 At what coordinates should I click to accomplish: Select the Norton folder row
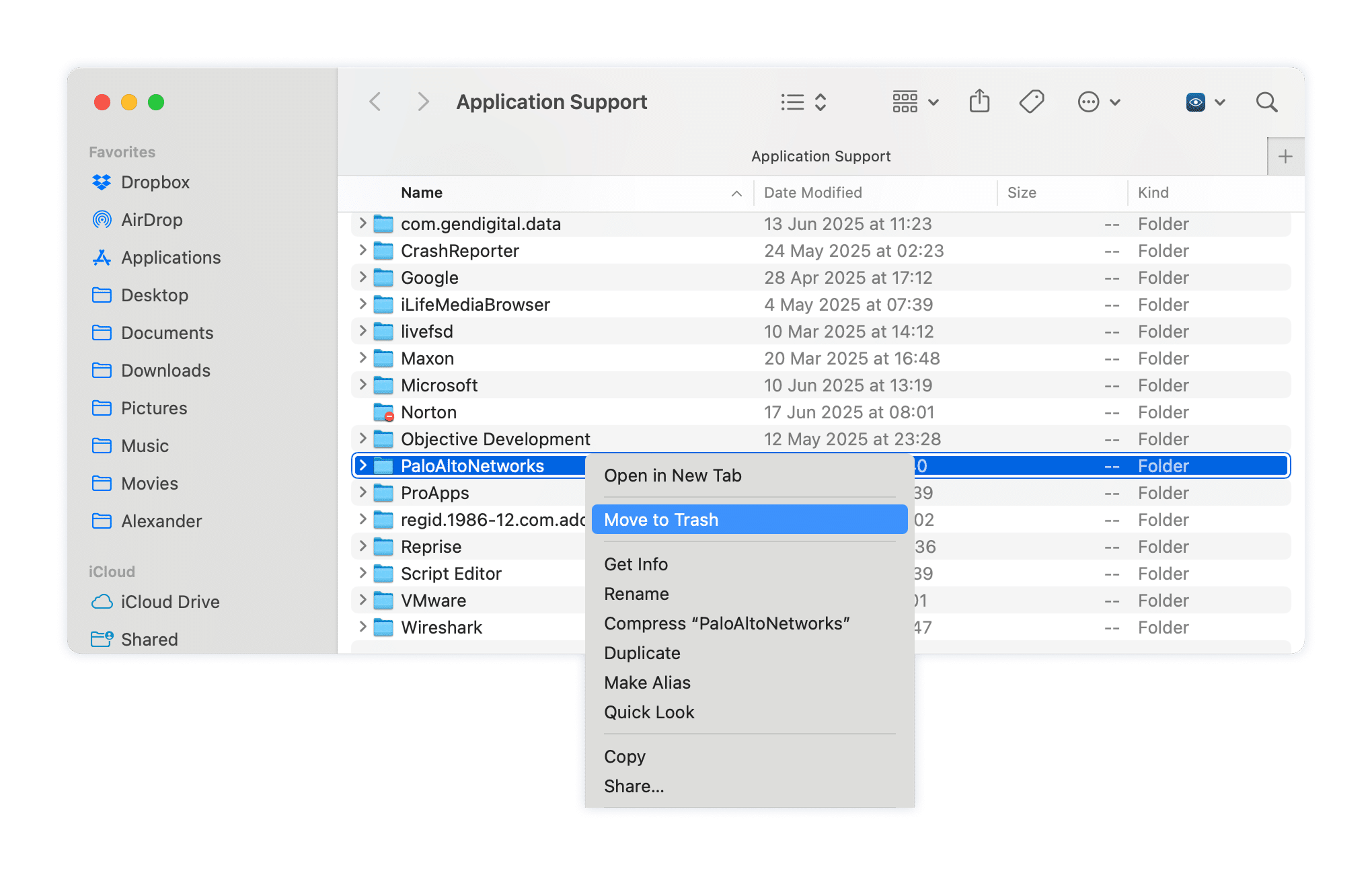[429, 412]
